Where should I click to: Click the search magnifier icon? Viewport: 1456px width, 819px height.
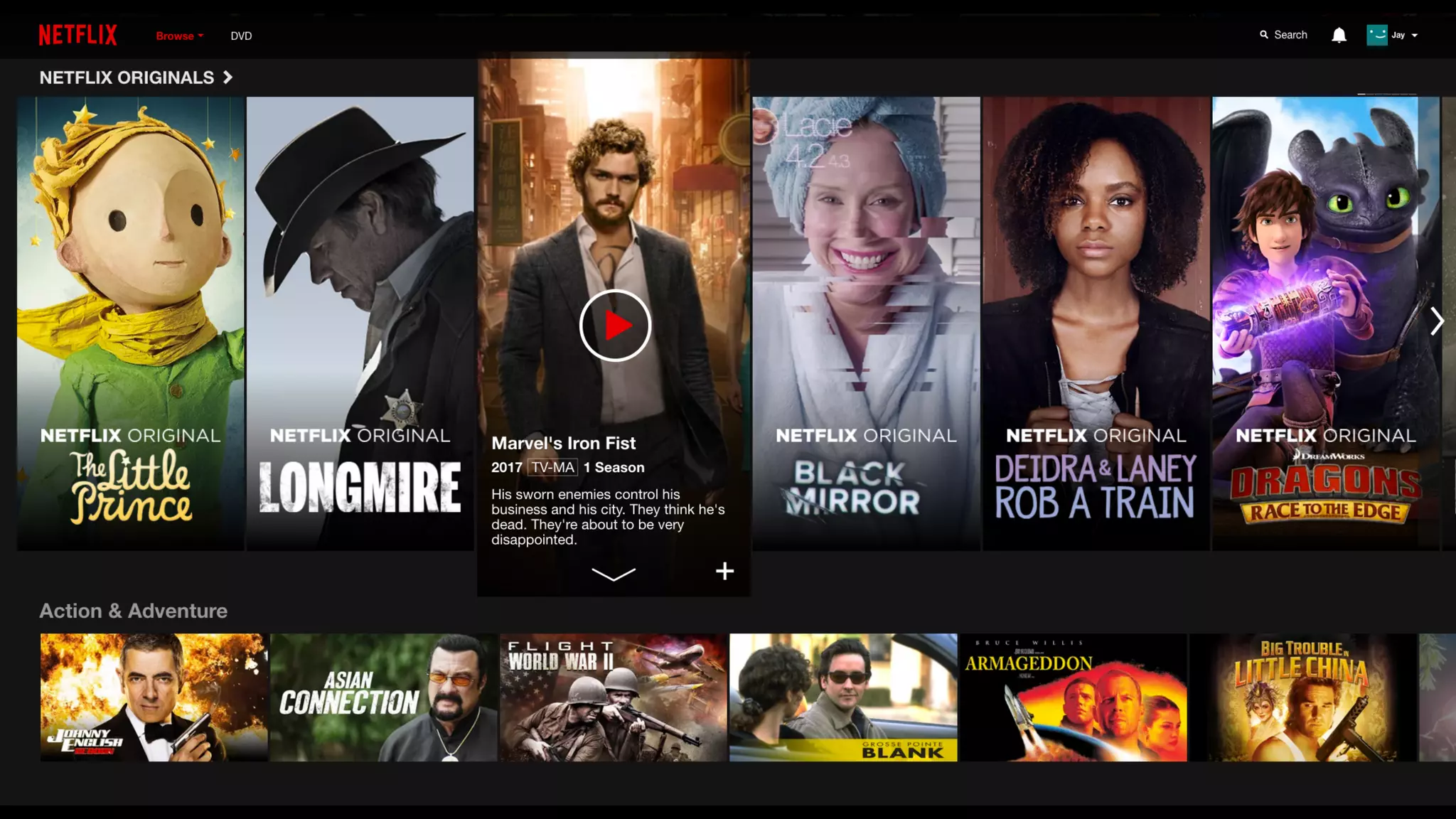tap(1263, 35)
